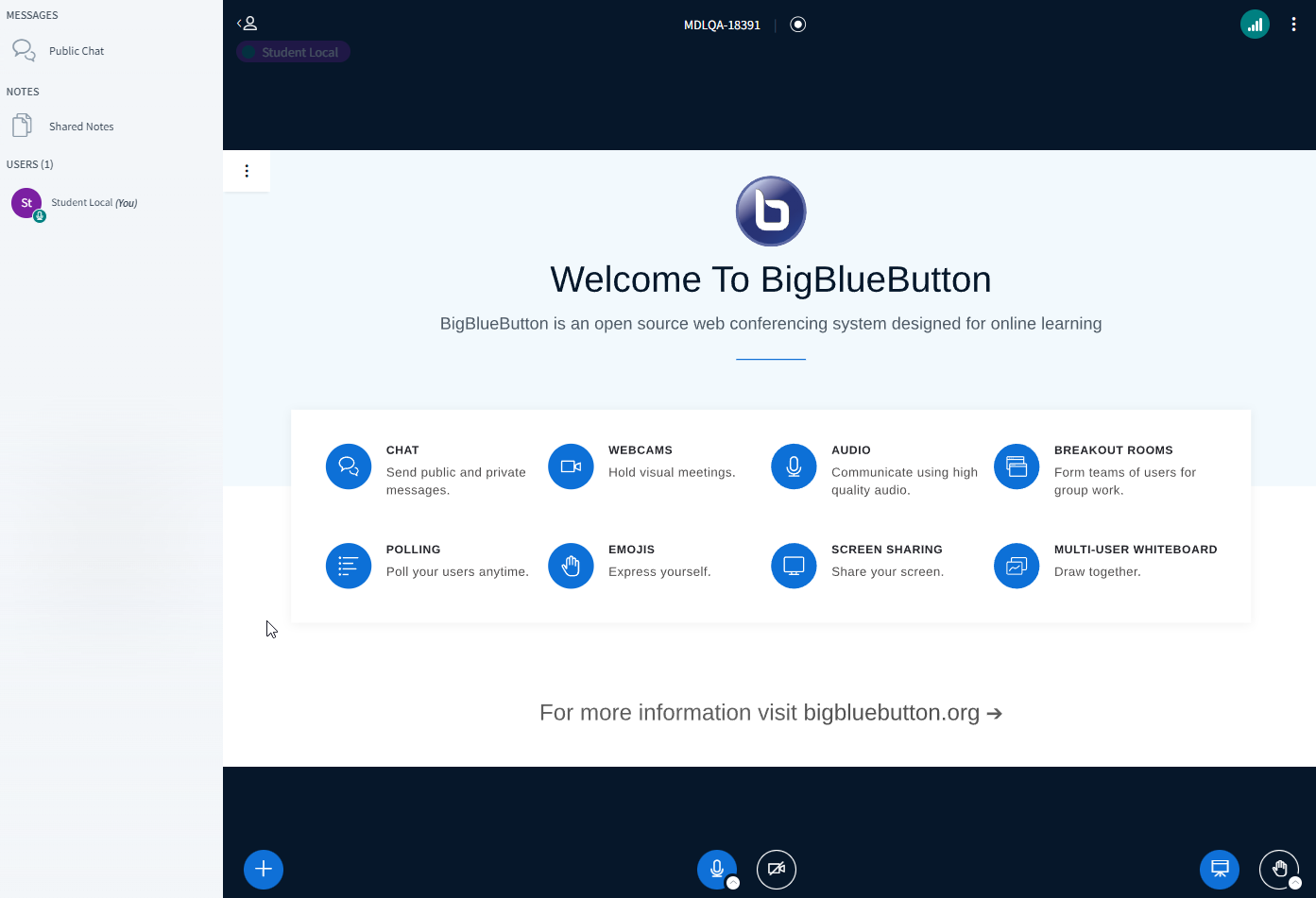Click the 'Draw together.' description text
The height and width of the screenshot is (898, 1316).
pos(1098,572)
